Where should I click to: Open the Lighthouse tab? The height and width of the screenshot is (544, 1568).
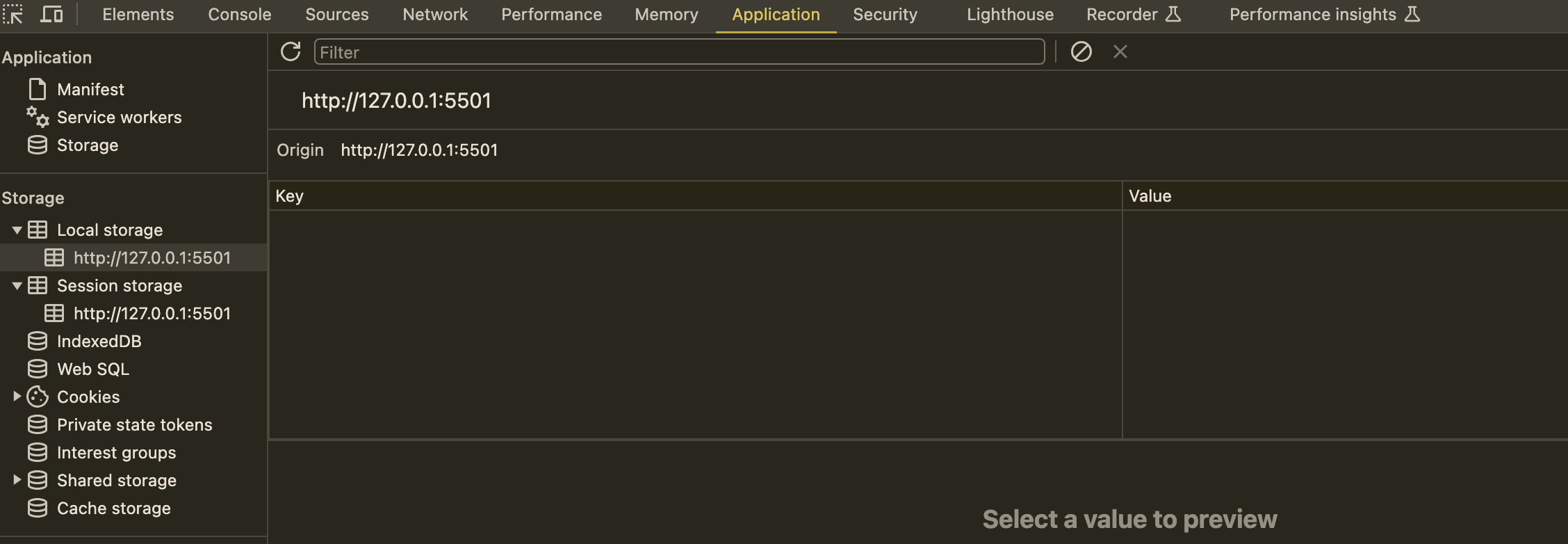click(1010, 15)
